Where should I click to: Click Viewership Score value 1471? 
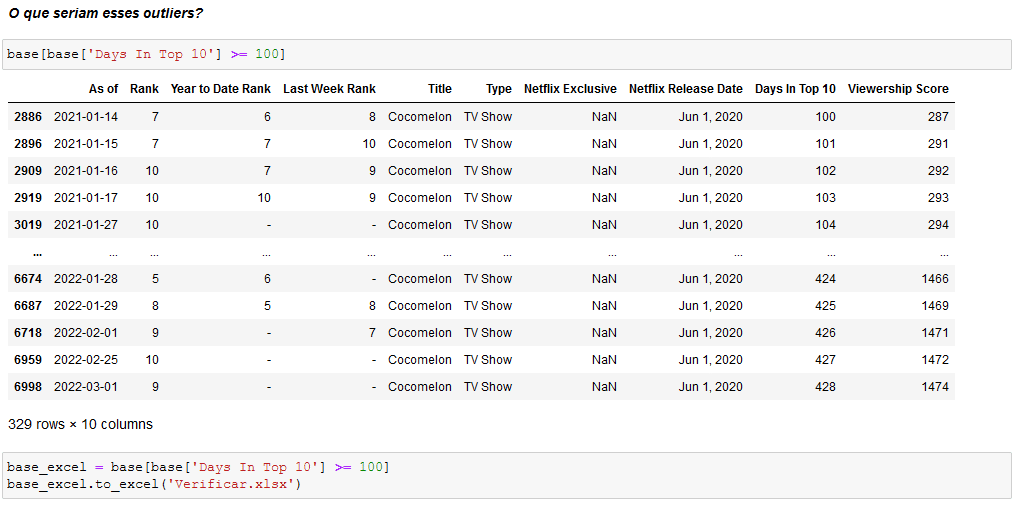click(x=935, y=332)
